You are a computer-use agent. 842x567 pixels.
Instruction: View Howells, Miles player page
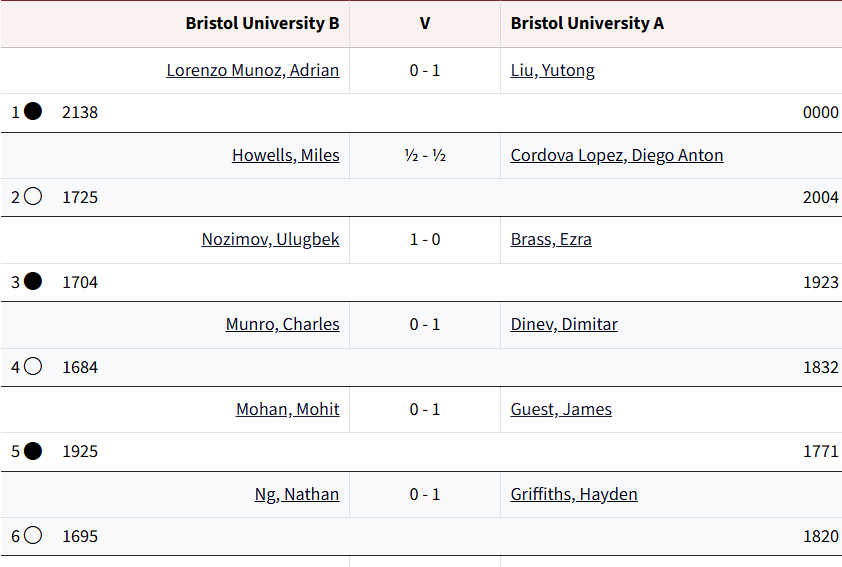point(285,155)
